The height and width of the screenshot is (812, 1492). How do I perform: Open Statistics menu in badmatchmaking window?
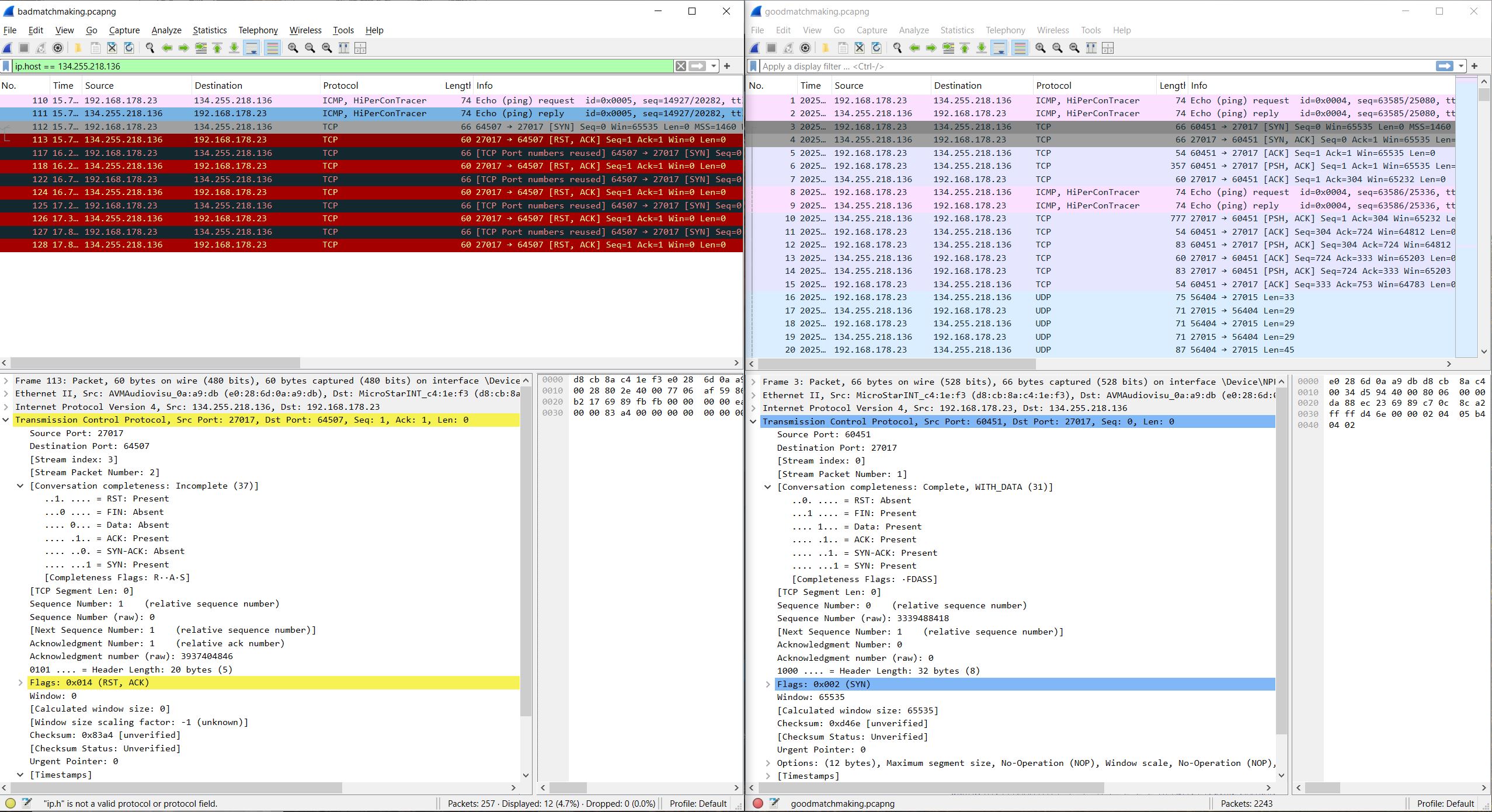(209, 30)
